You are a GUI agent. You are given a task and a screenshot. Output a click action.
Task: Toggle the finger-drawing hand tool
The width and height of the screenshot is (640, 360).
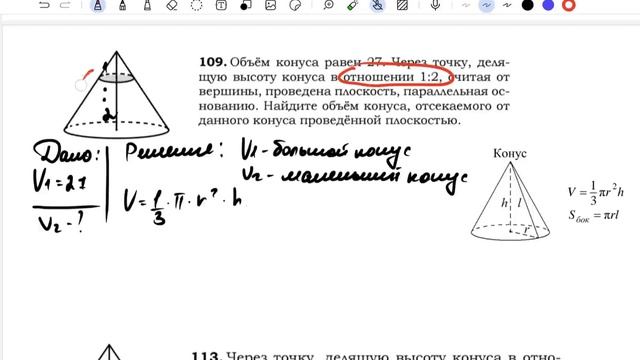[x=378, y=5]
